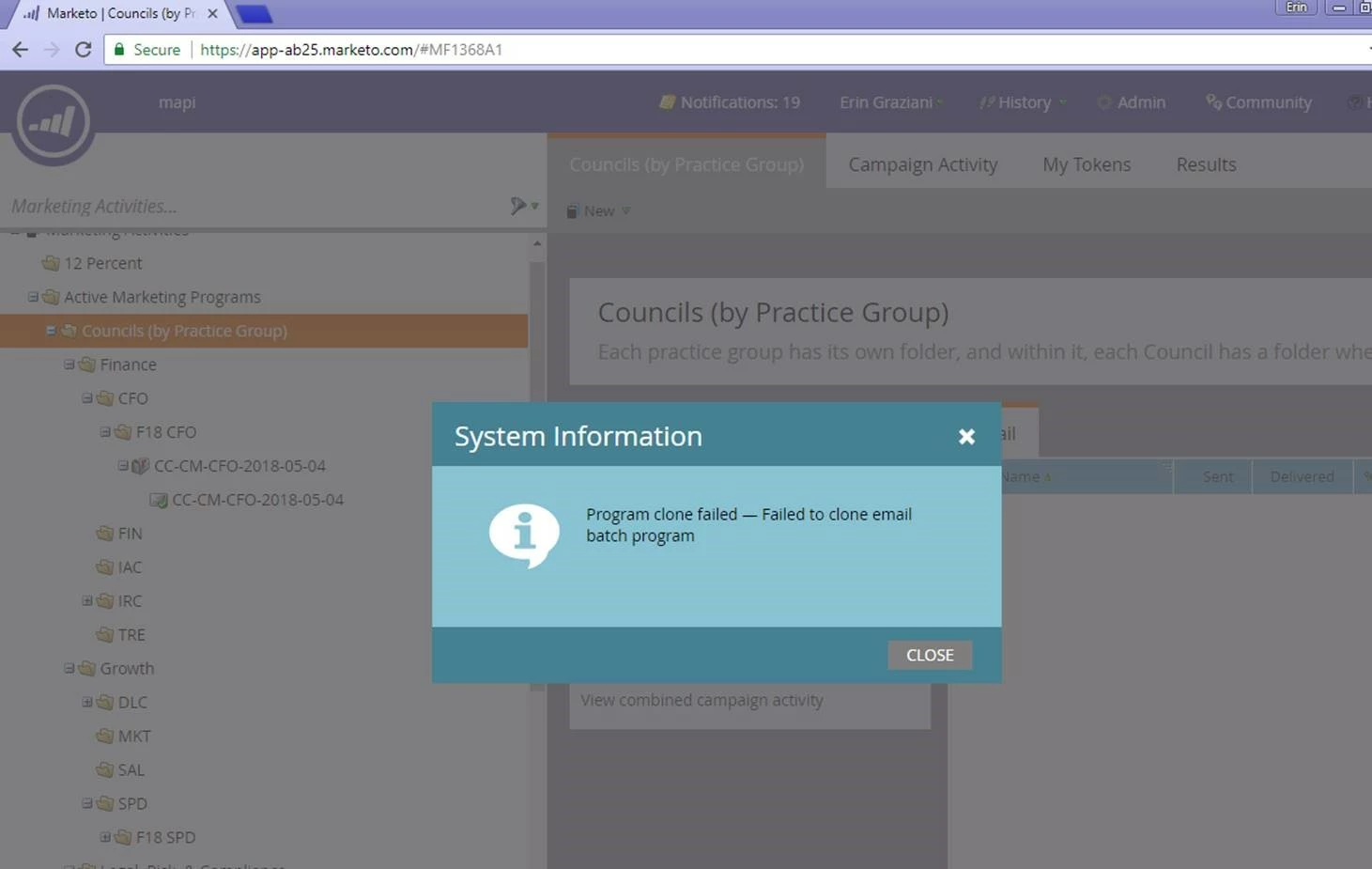Open the Community link

pyautogui.click(x=1258, y=102)
